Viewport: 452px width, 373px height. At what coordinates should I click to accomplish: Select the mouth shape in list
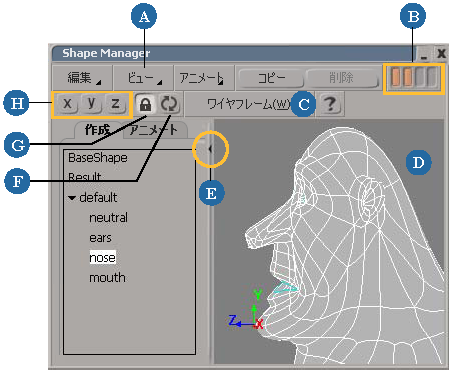coord(107,278)
